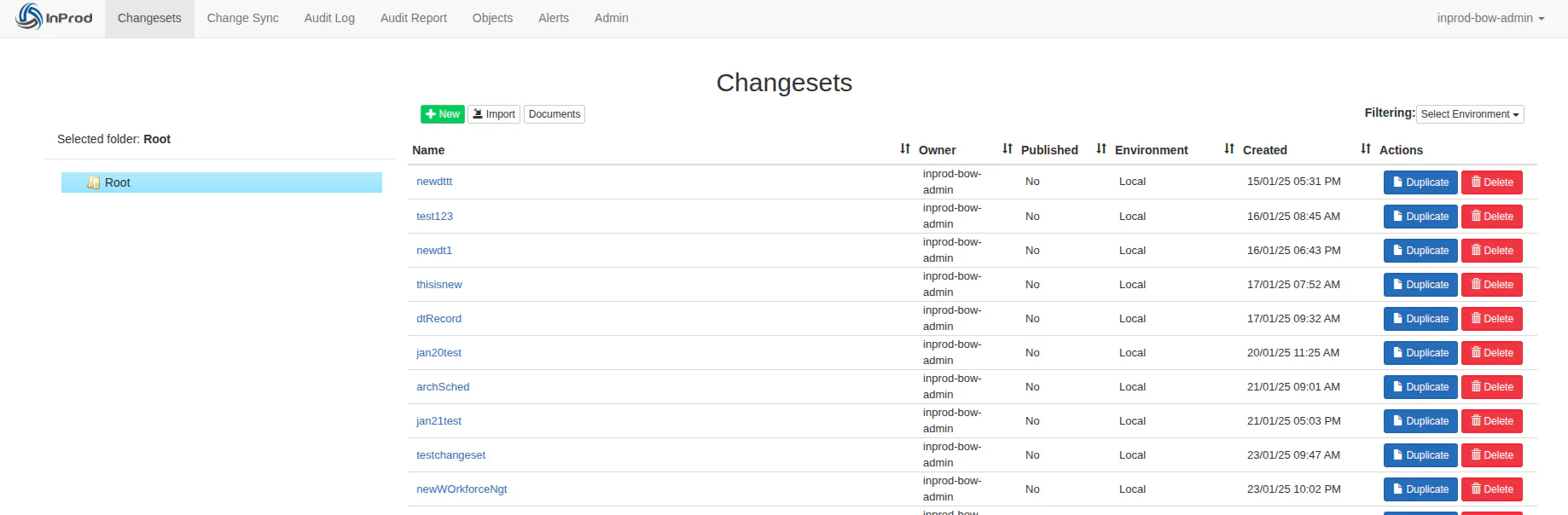
Task: Select the Root folder icon
Action: click(x=94, y=182)
